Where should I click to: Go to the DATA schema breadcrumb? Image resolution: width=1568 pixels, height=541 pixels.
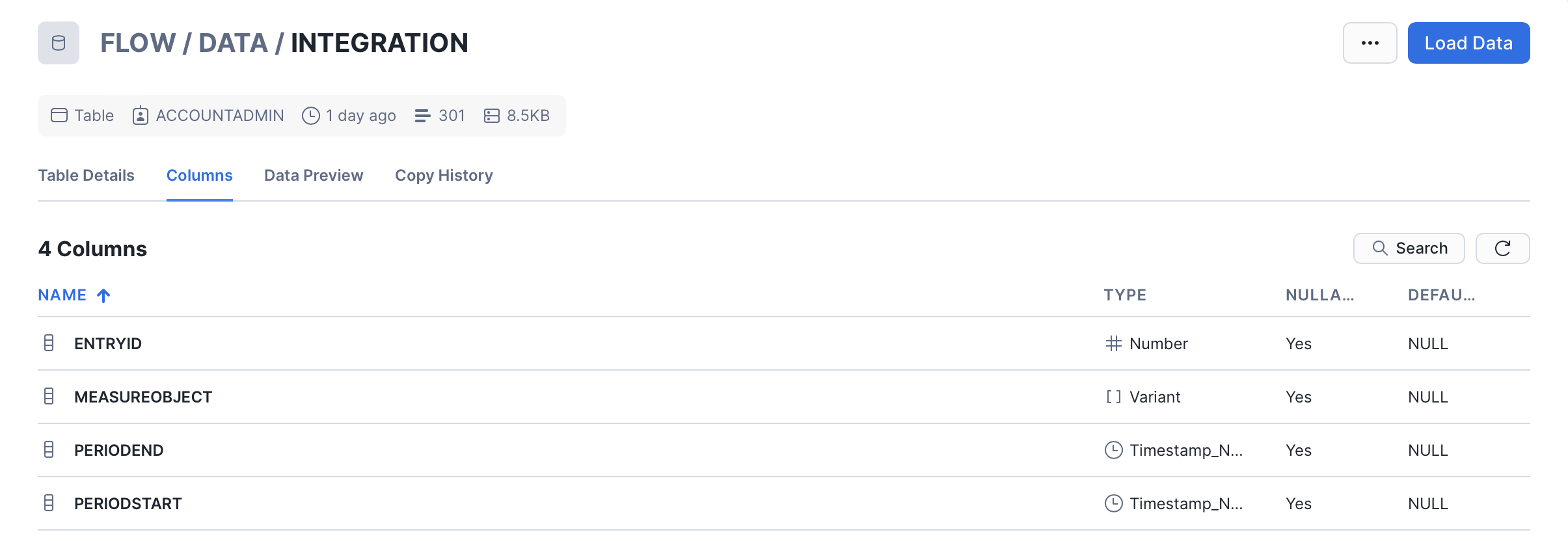[233, 43]
